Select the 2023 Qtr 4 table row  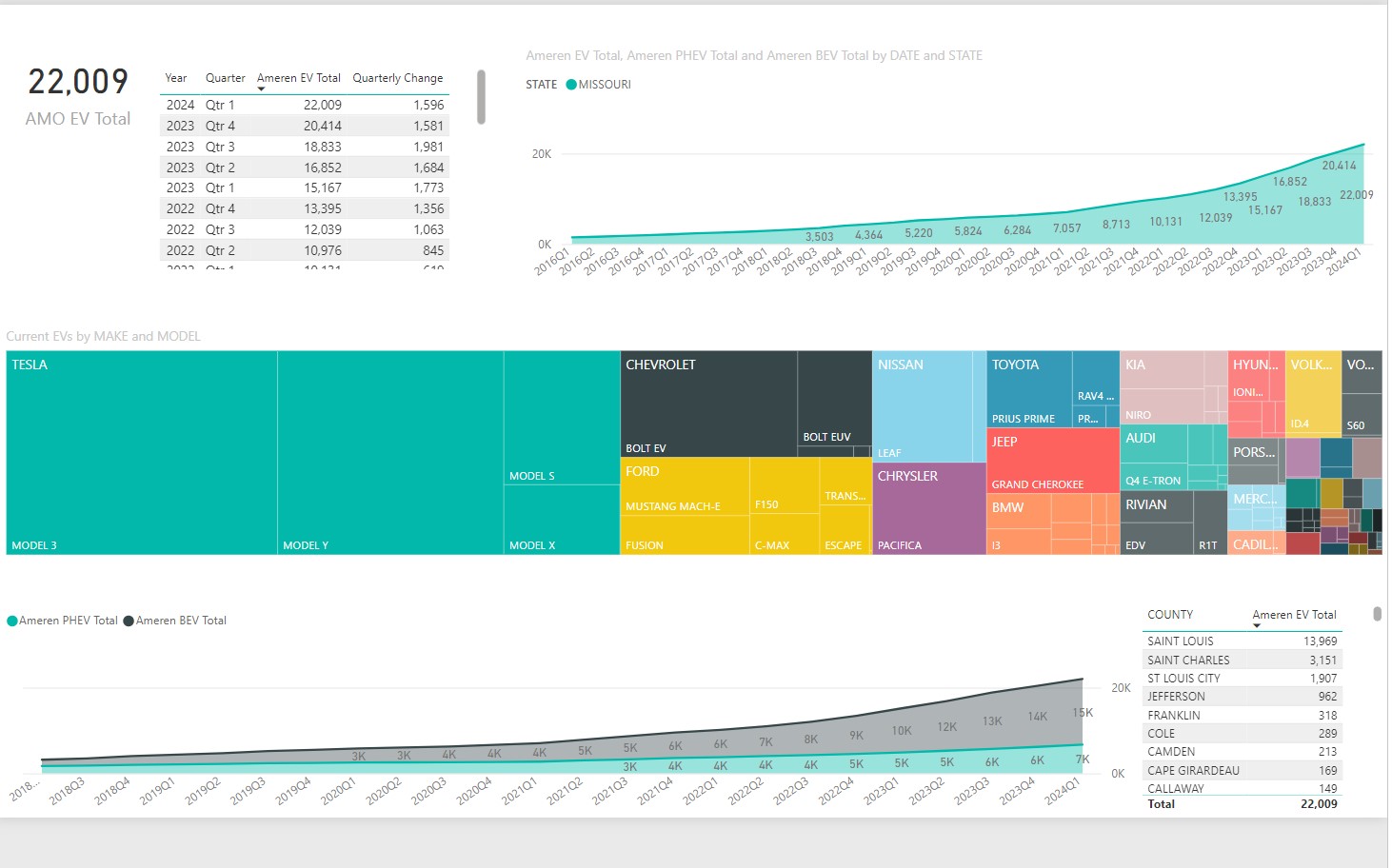coord(304,126)
